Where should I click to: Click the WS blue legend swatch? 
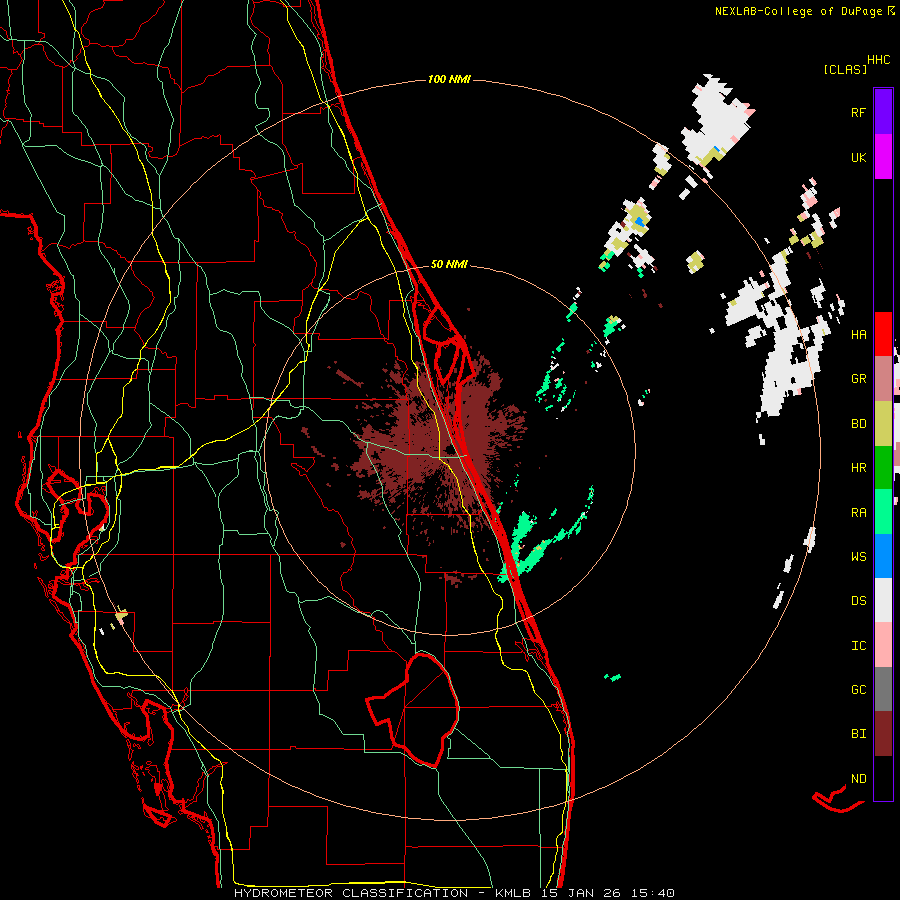[883, 556]
